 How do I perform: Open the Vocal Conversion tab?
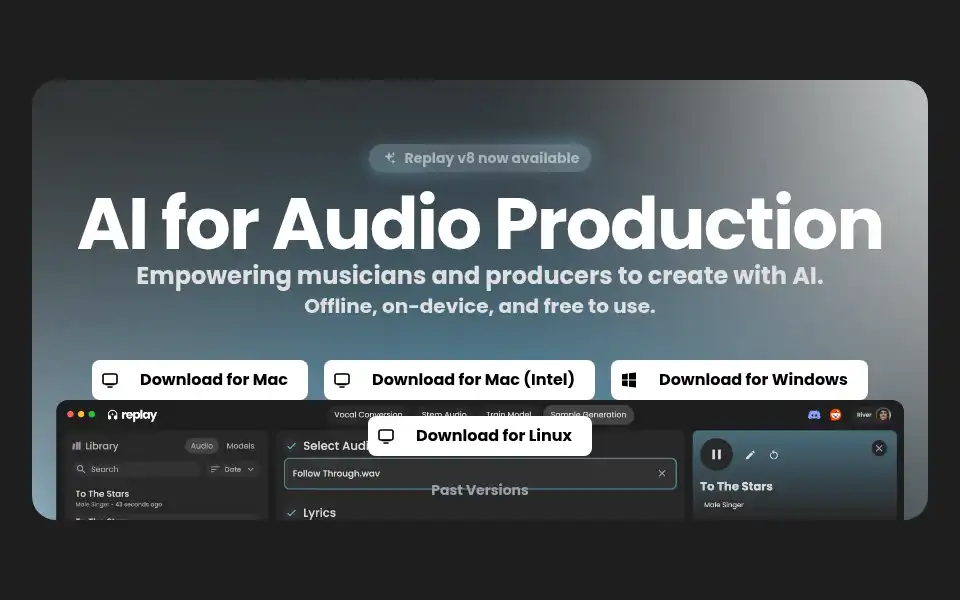[x=368, y=414]
